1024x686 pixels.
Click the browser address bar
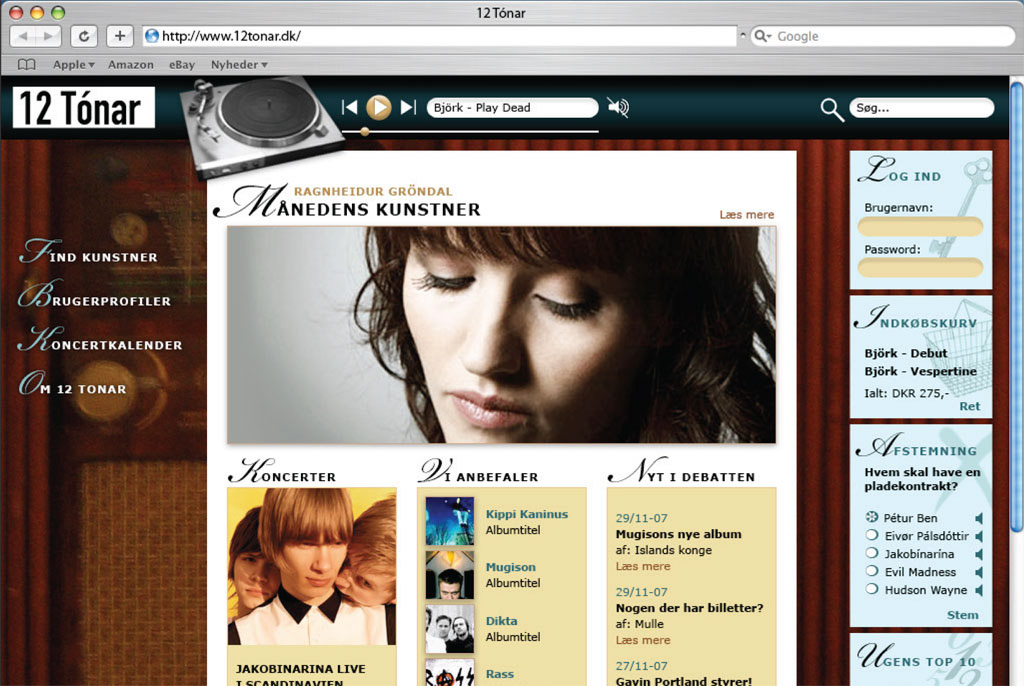pos(440,36)
